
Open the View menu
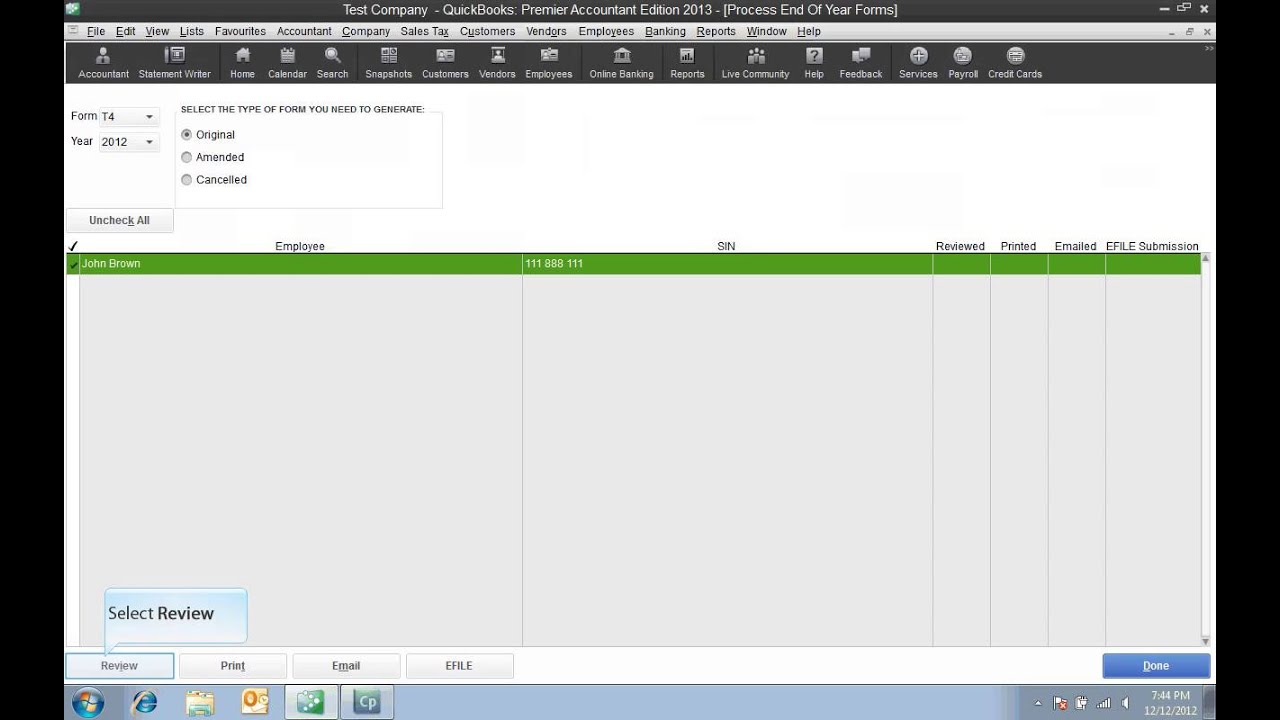pyautogui.click(x=157, y=31)
